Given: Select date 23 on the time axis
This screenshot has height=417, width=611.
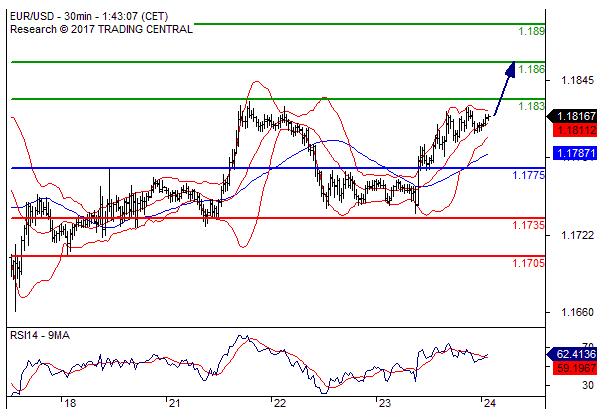Looking at the screenshot, I should [x=385, y=403].
